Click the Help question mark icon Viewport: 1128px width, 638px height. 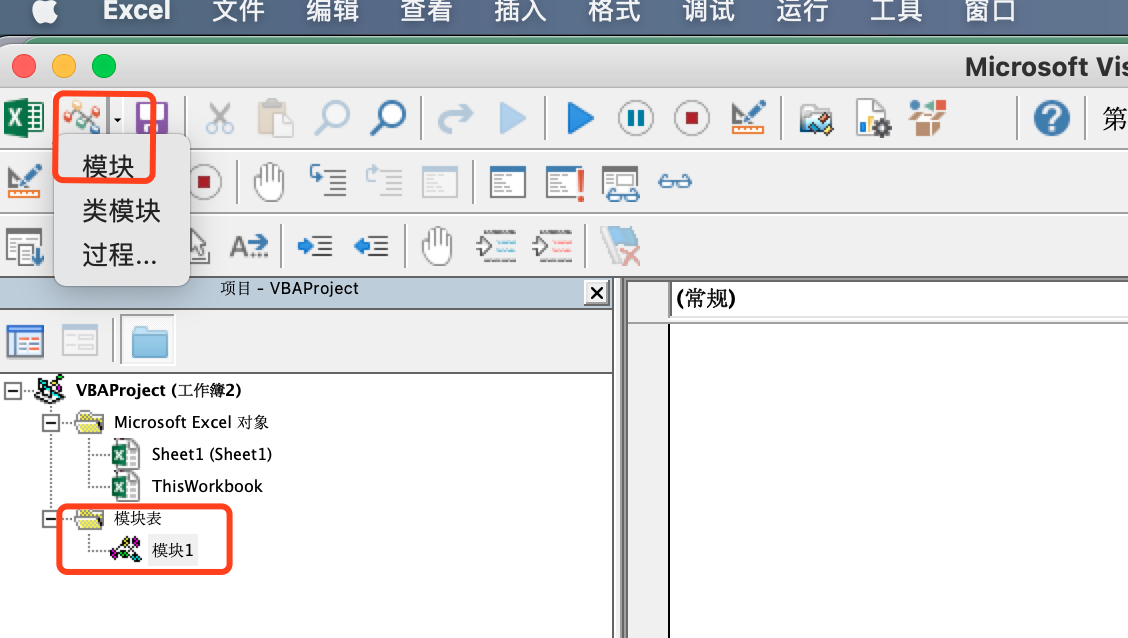1051,118
